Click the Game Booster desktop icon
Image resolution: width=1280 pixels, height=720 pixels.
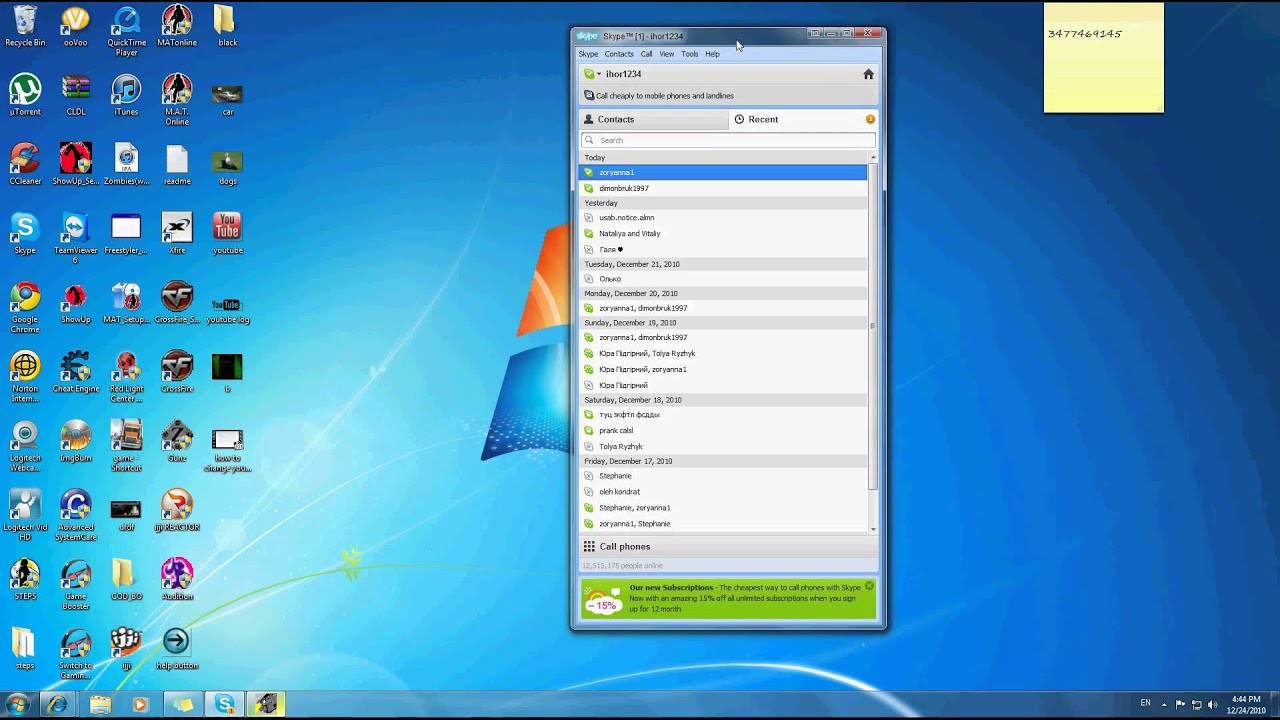tap(76, 584)
